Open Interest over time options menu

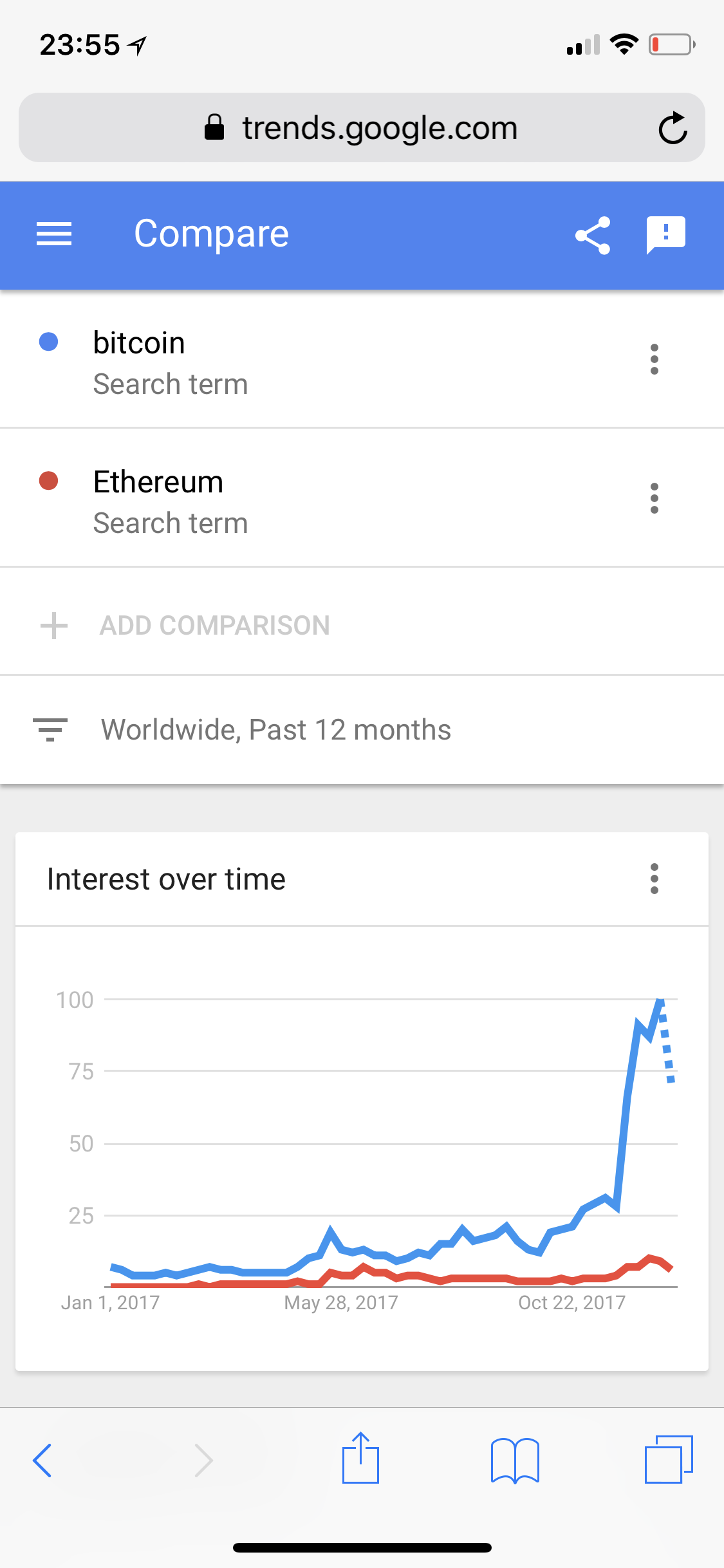point(654,879)
